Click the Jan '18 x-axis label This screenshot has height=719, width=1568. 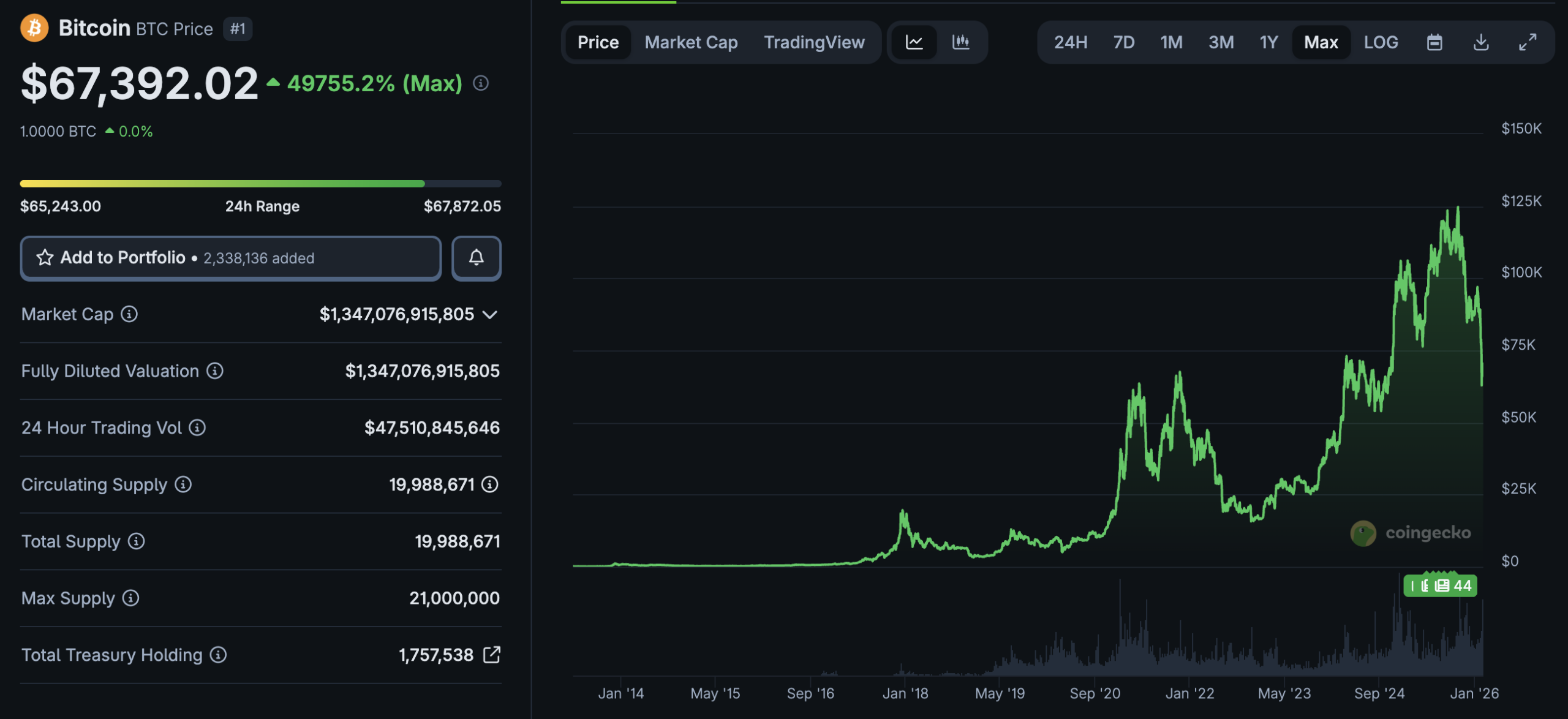coord(905,694)
